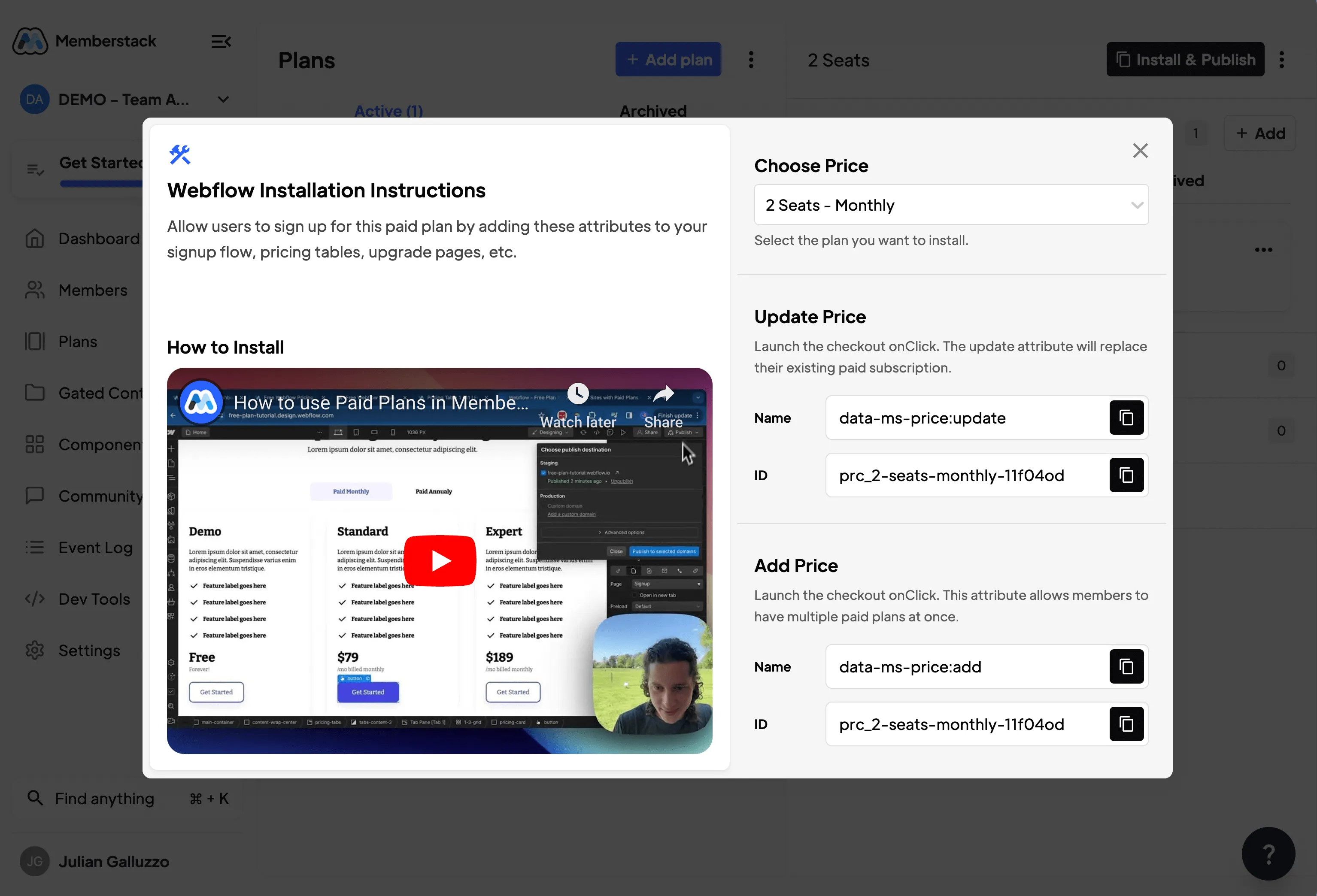Collapse the sidebar menu icon
The image size is (1317, 896).
(x=221, y=41)
